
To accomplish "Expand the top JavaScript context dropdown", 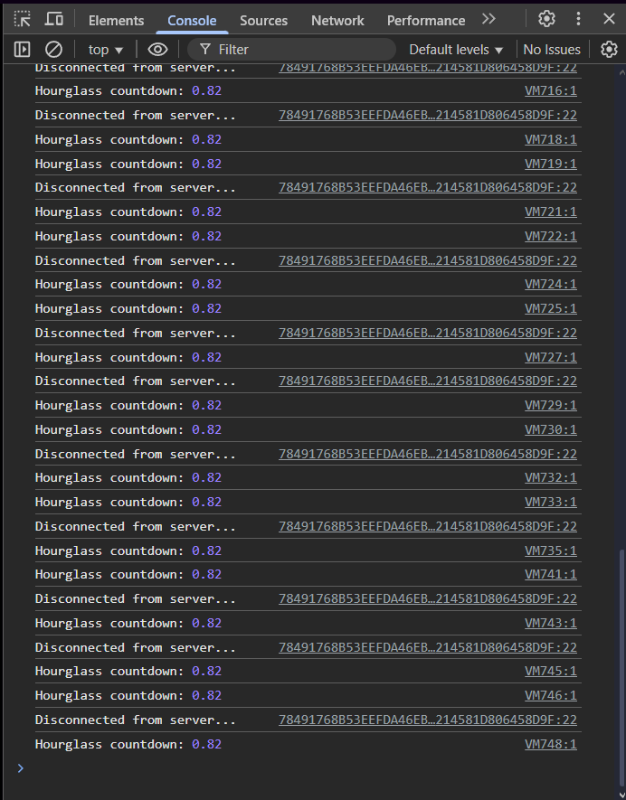I will (105, 49).
